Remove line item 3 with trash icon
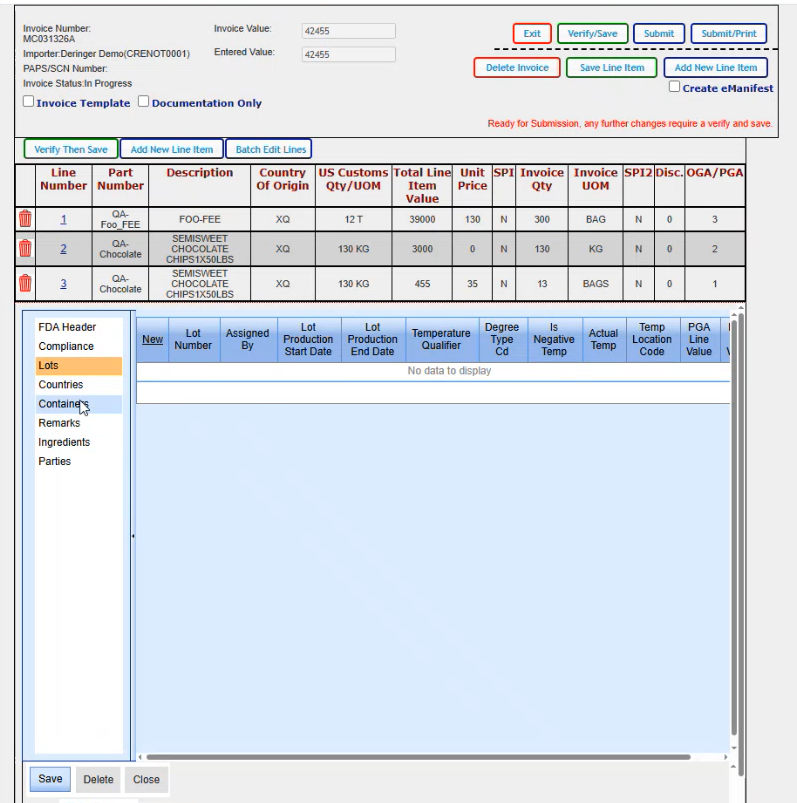The image size is (797, 803). coord(25,283)
